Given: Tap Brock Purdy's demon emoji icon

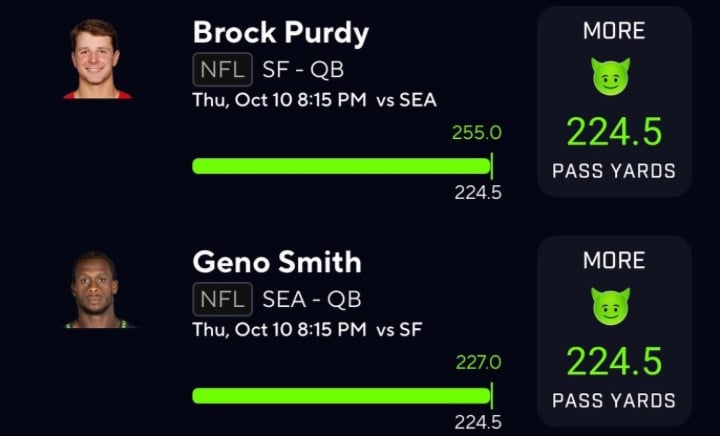Looking at the screenshot, I should pos(611,77).
